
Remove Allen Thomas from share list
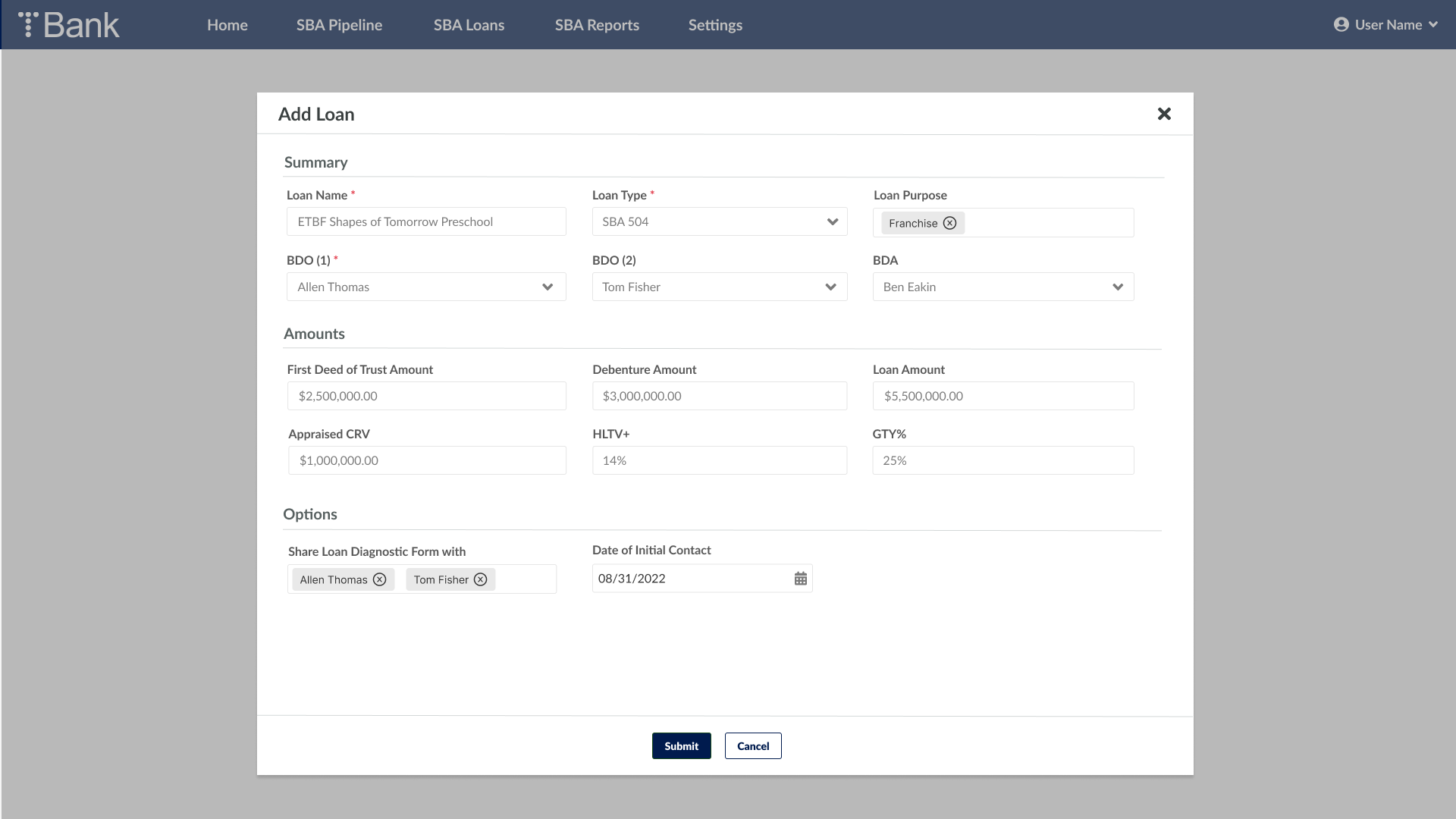[x=380, y=579]
